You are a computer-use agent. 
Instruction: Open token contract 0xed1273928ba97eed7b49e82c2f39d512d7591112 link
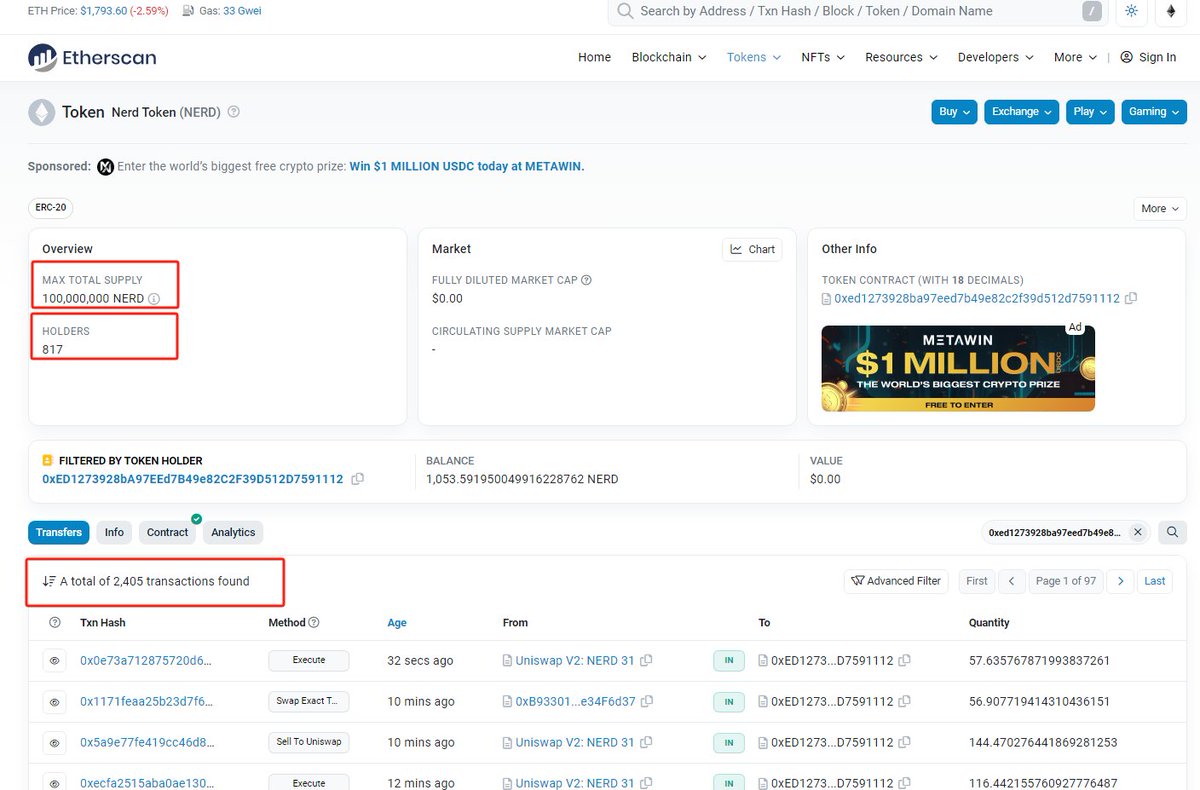point(977,298)
